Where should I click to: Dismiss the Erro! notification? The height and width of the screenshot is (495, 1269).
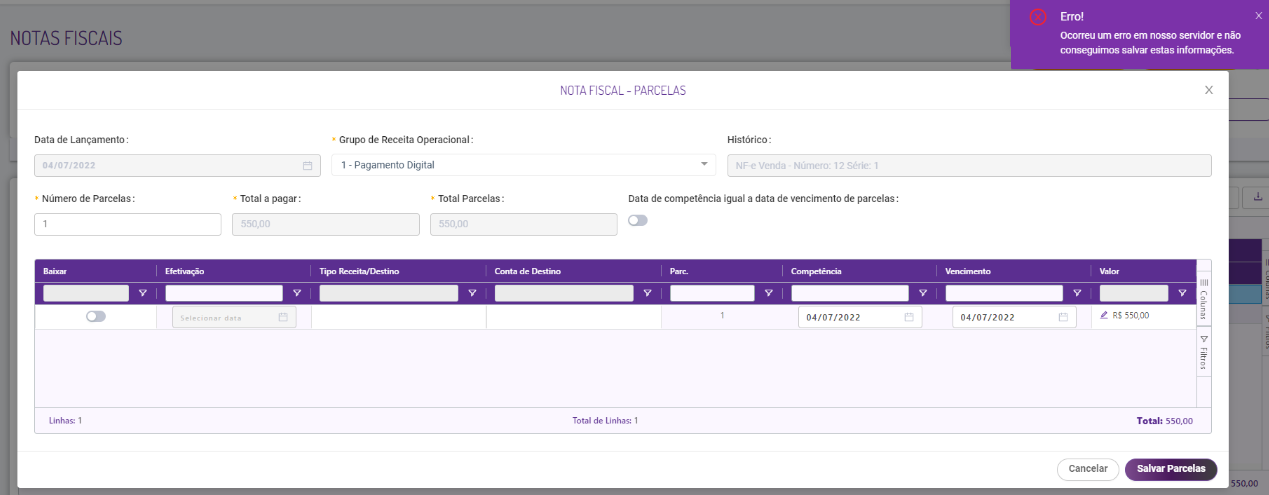pyautogui.click(x=1258, y=16)
